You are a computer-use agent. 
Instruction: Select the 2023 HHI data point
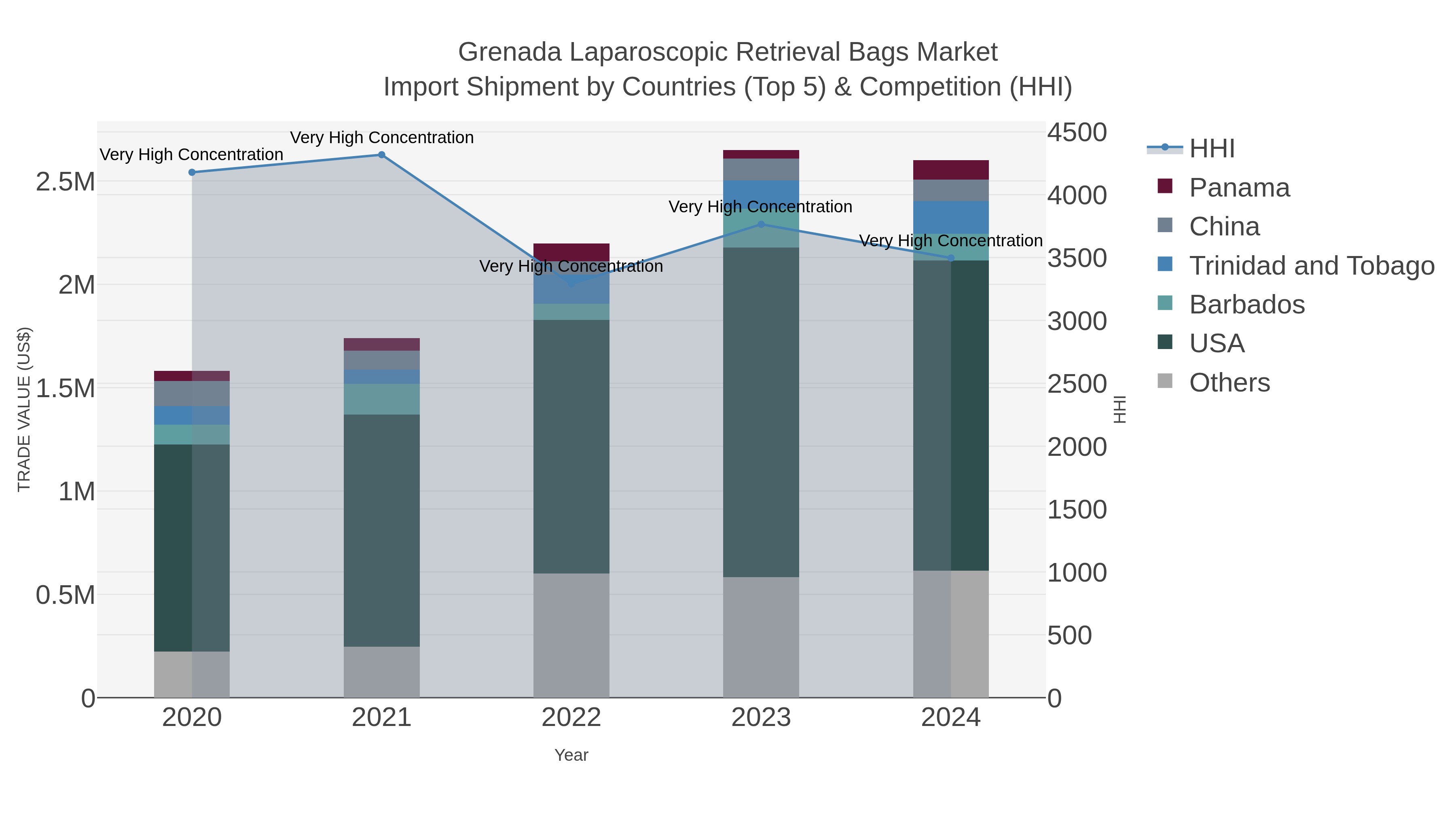click(x=761, y=224)
